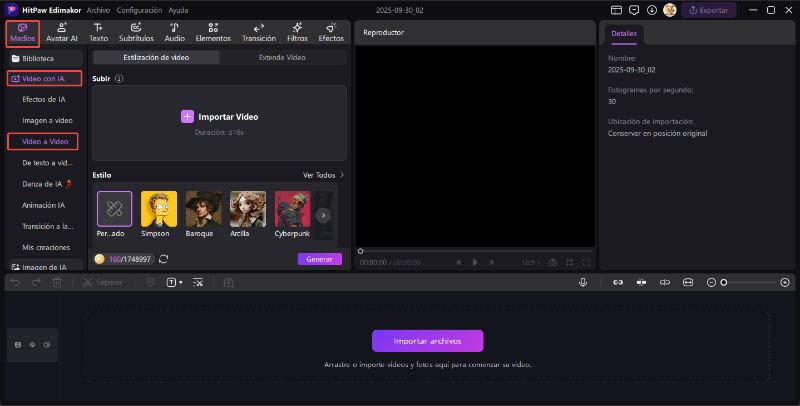The width and height of the screenshot is (800, 406).
Task: Open the Avatar AI panel
Action: (61, 31)
